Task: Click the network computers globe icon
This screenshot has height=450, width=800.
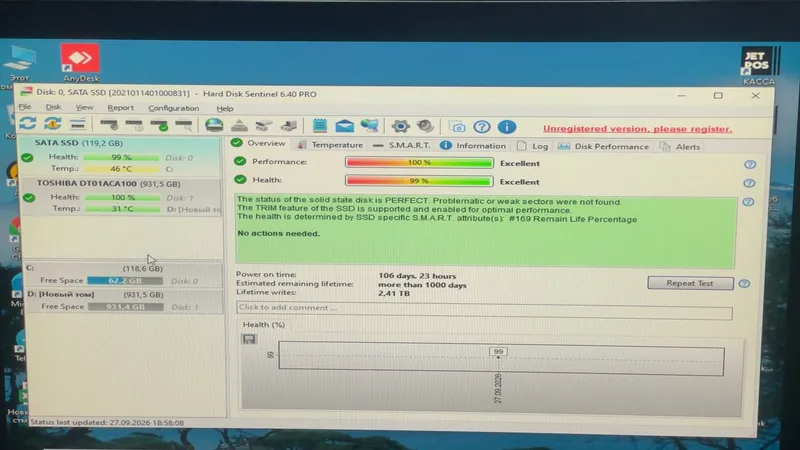Action: [370, 126]
